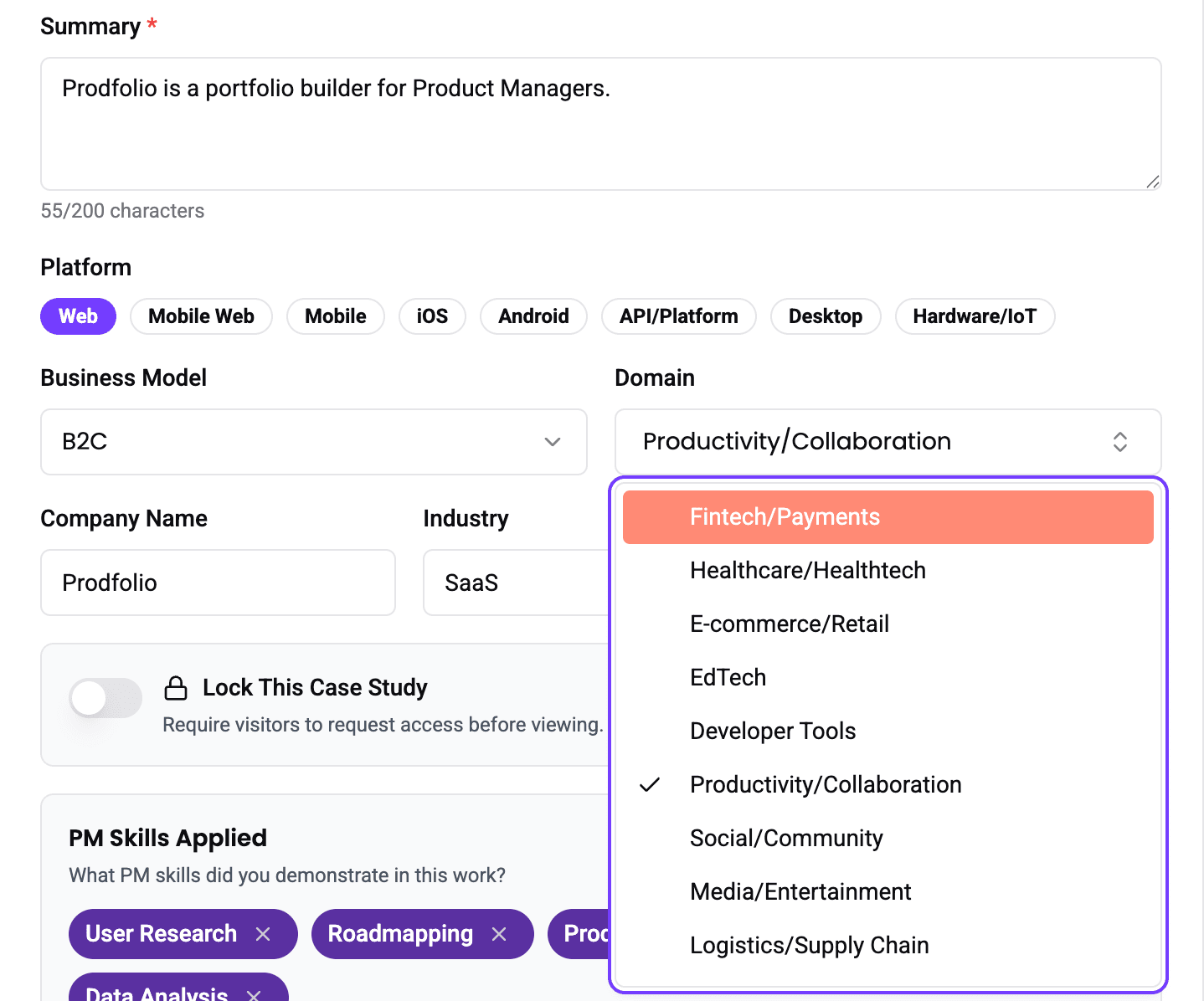The image size is (1204, 1001).
Task: Select the iOS platform chip
Action: (432, 316)
